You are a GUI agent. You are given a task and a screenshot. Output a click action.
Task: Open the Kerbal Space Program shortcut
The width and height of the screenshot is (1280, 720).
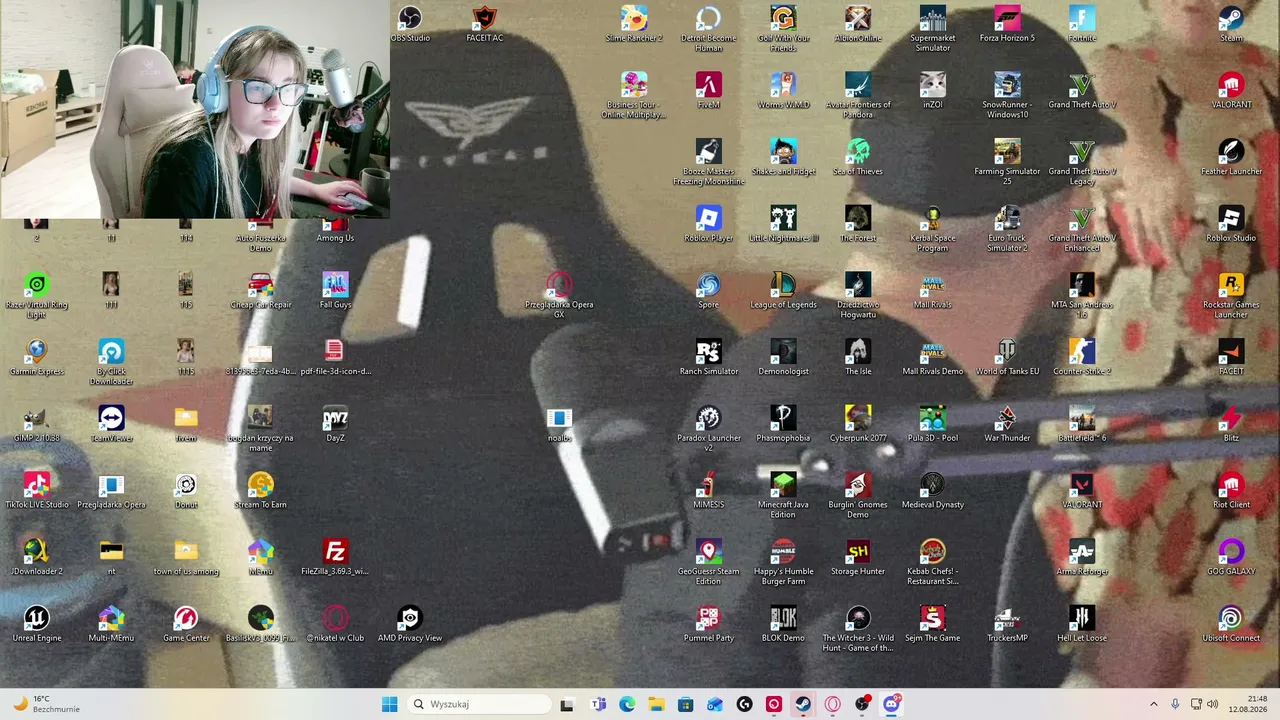click(x=932, y=229)
